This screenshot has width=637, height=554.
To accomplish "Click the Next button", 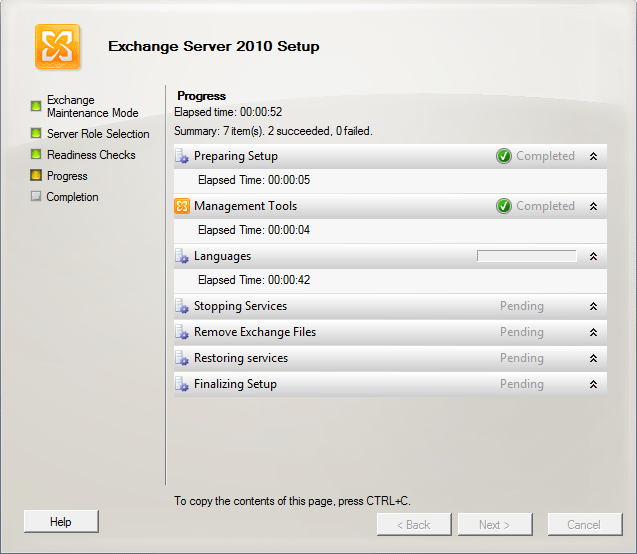I will coord(495,525).
